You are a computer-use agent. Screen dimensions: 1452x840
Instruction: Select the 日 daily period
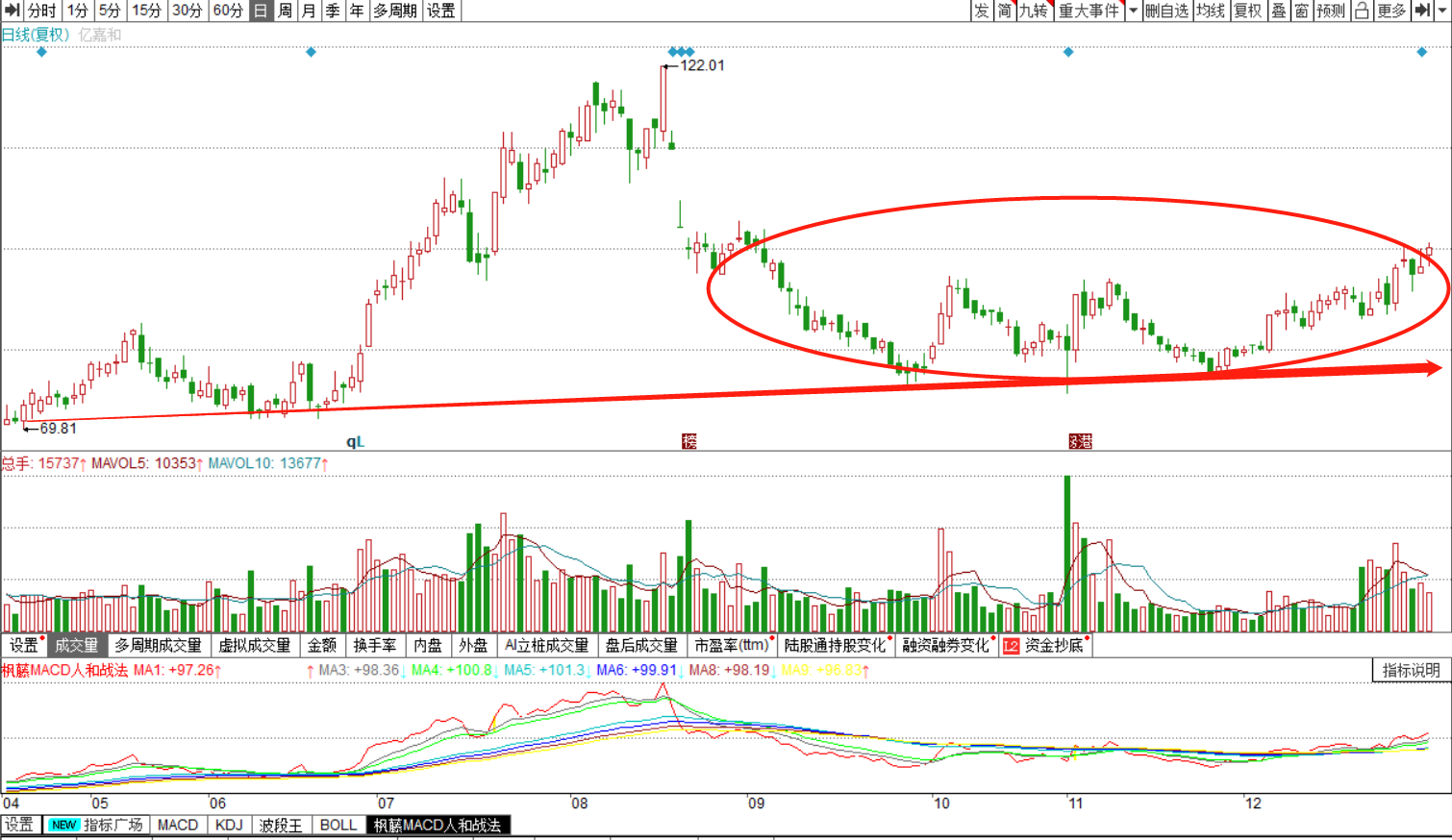(x=261, y=11)
